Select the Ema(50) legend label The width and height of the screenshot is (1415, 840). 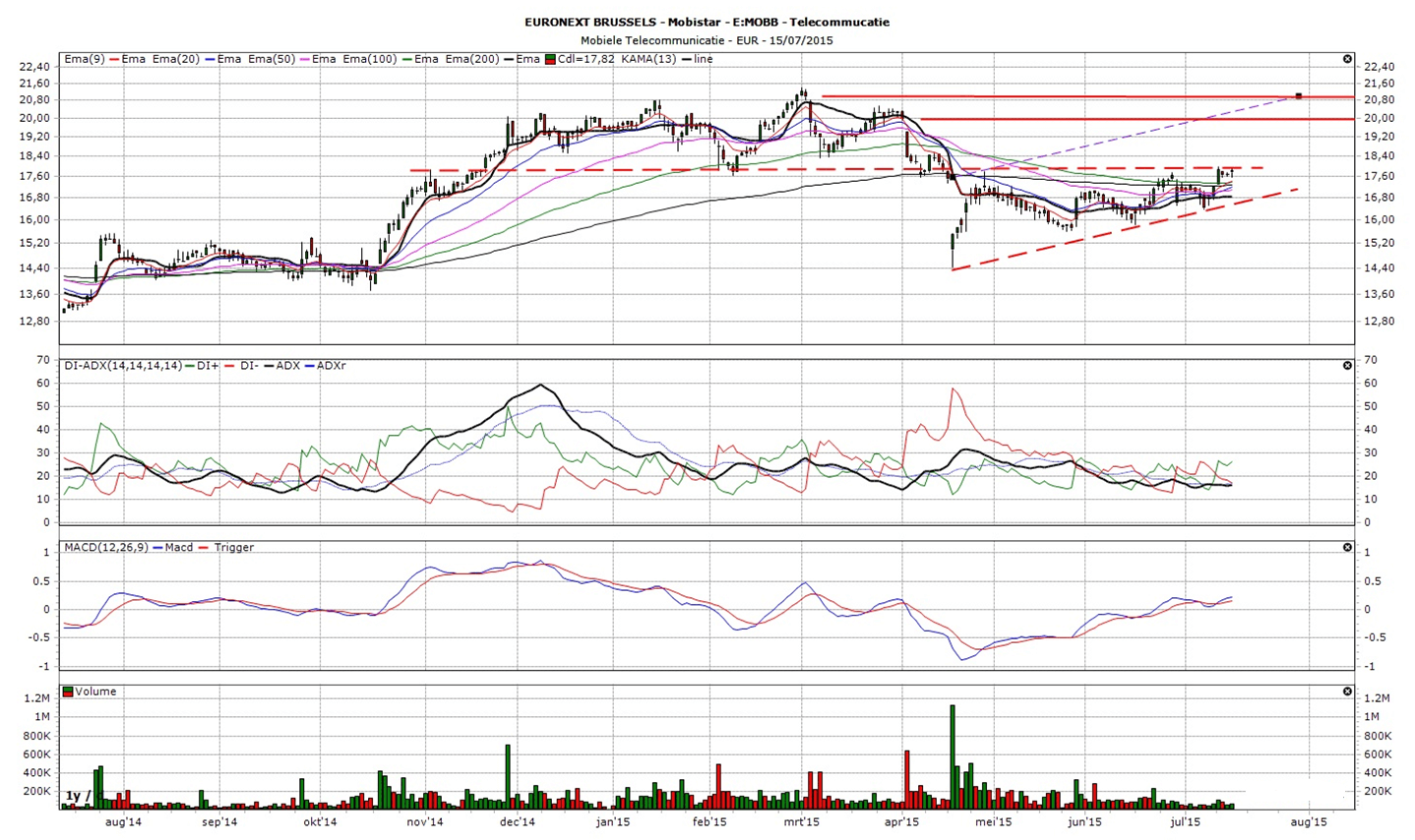coord(272,59)
